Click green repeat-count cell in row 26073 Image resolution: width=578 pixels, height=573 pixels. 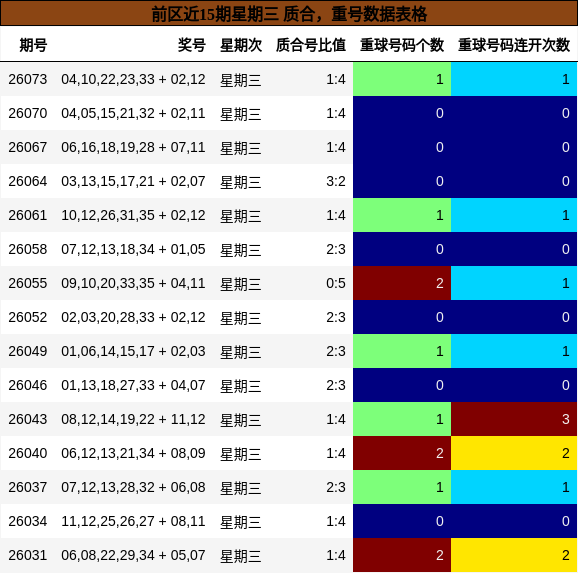(402, 79)
